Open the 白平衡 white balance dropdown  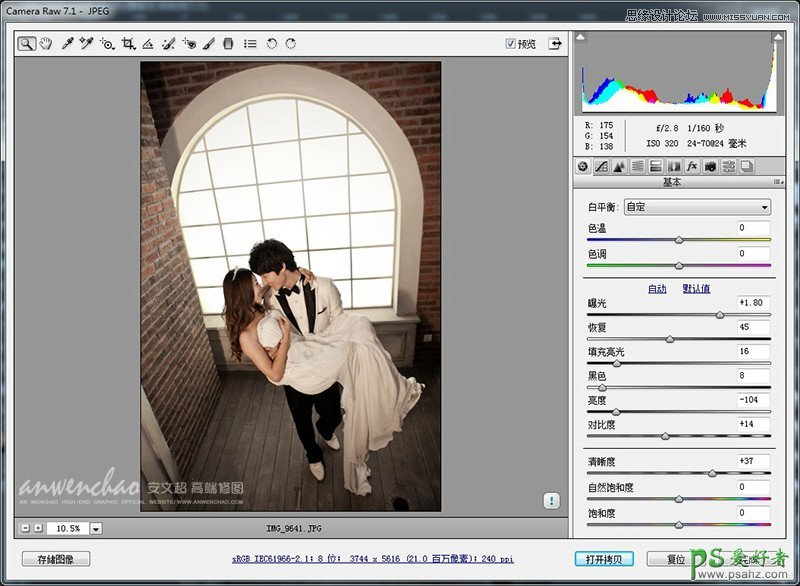click(696, 207)
